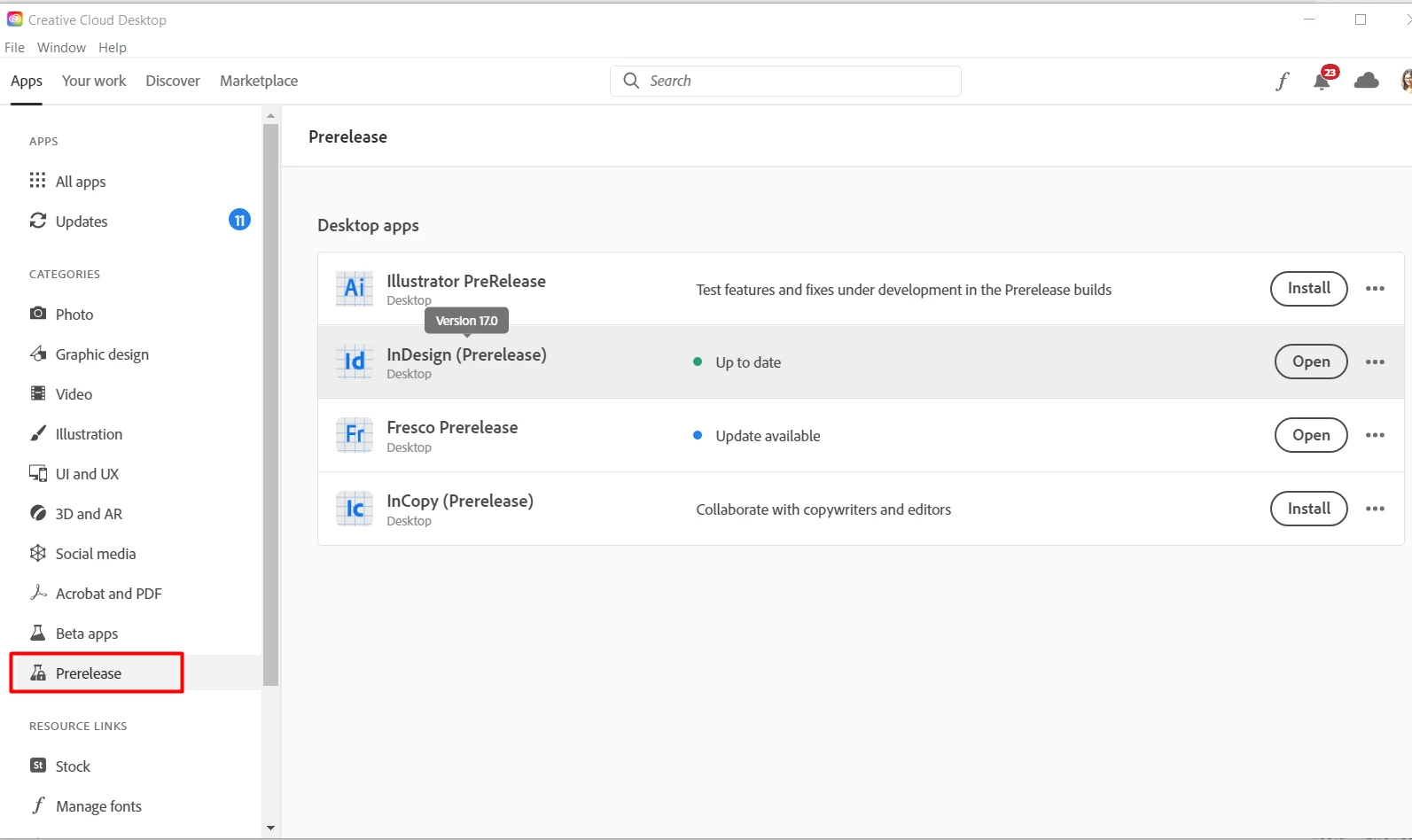Click the user profile avatar

(x=1407, y=81)
